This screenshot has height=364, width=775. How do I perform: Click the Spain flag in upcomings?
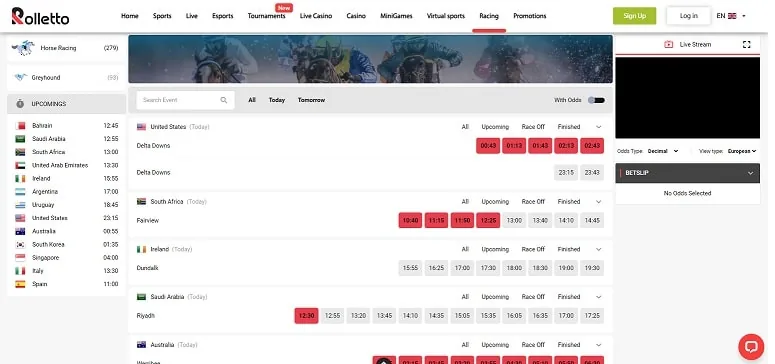pos(20,284)
